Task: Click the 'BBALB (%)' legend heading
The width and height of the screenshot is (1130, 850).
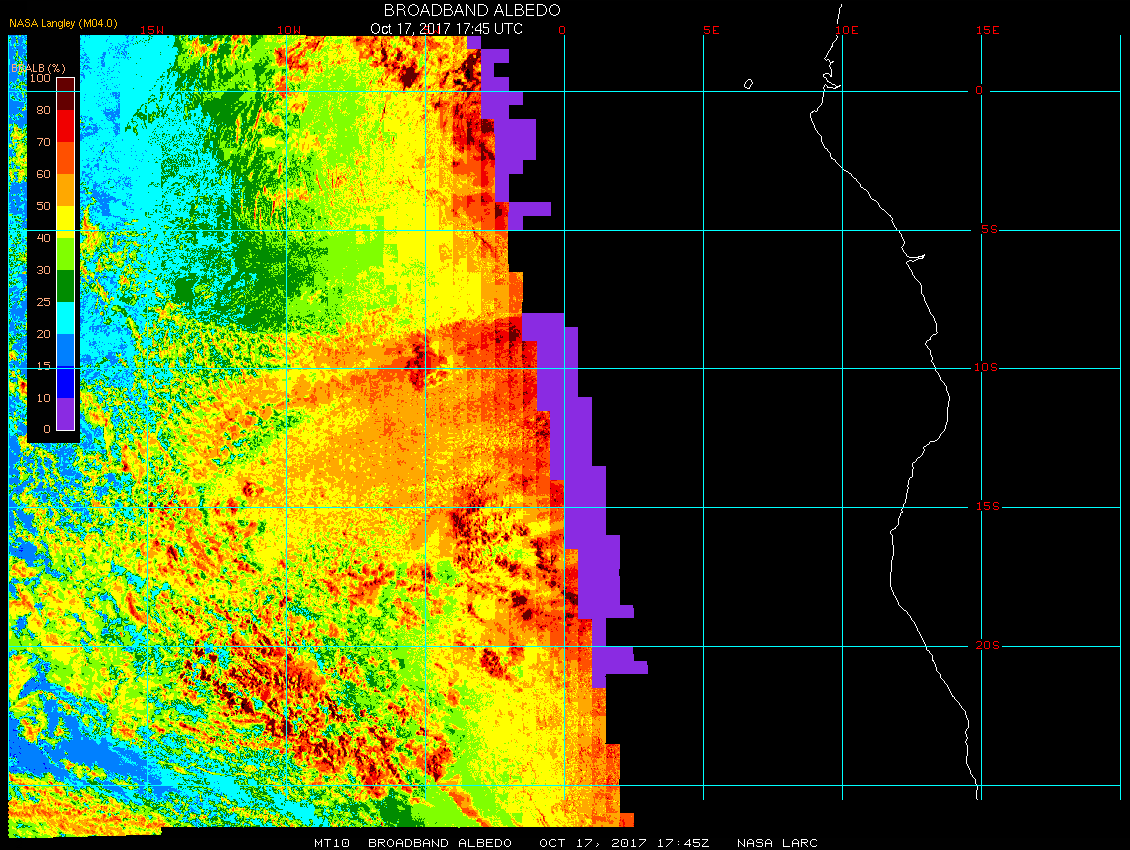Action: click(x=38, y=68)
